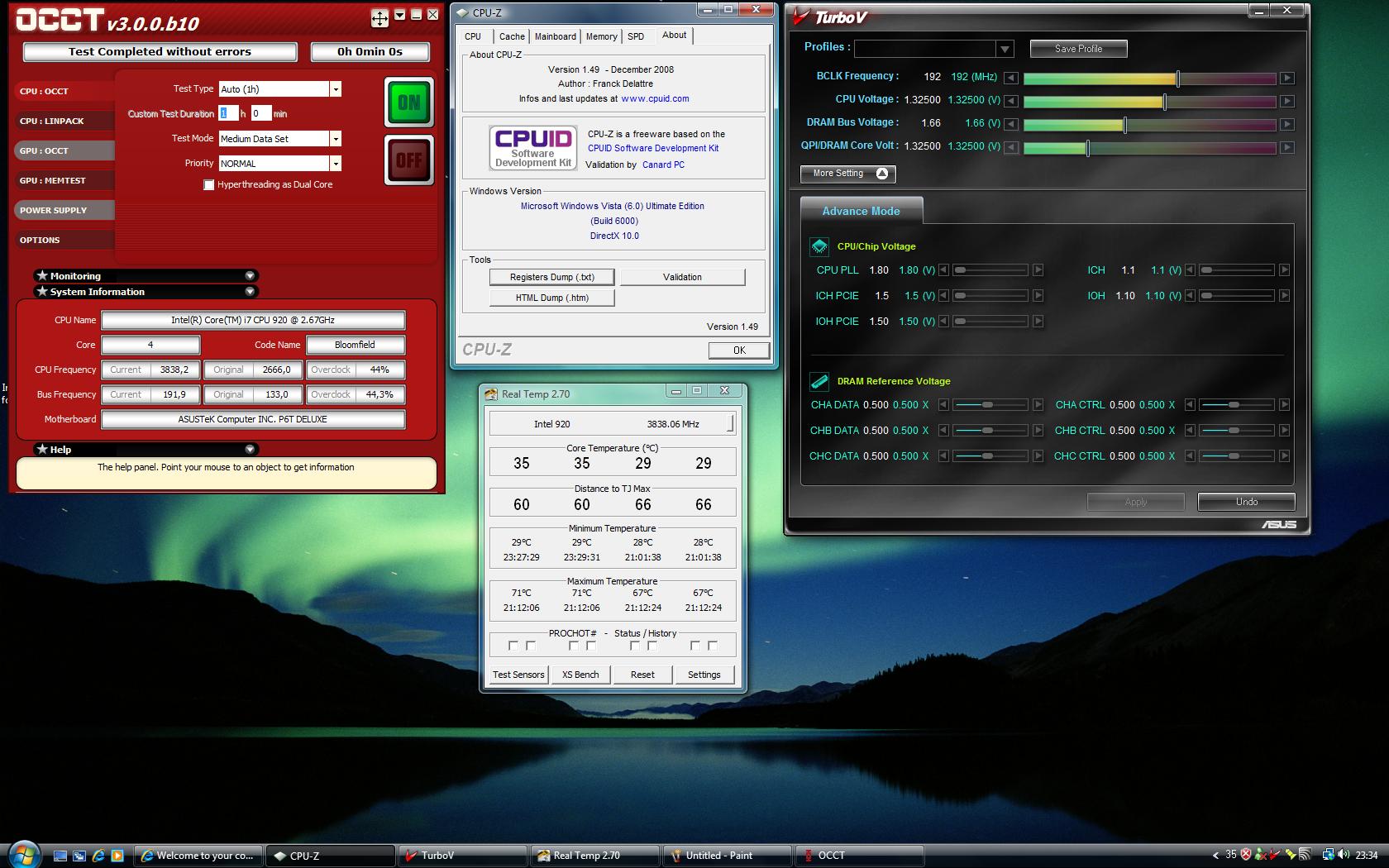Viewport: 1389px width, 868px height.
Task: Open the Priority dropdown set to NORMAL
Action: click(336, 164)
